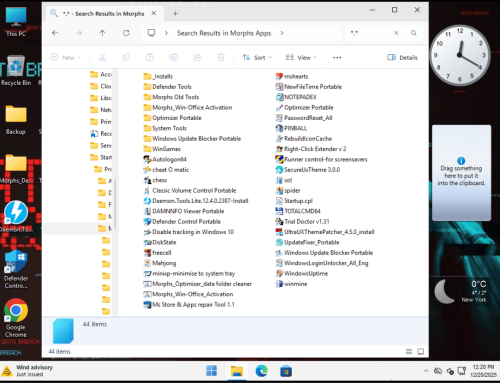Screen dimensions: 500x383
Task: Select PasswordReset_All
Action: tap(304, 118)
